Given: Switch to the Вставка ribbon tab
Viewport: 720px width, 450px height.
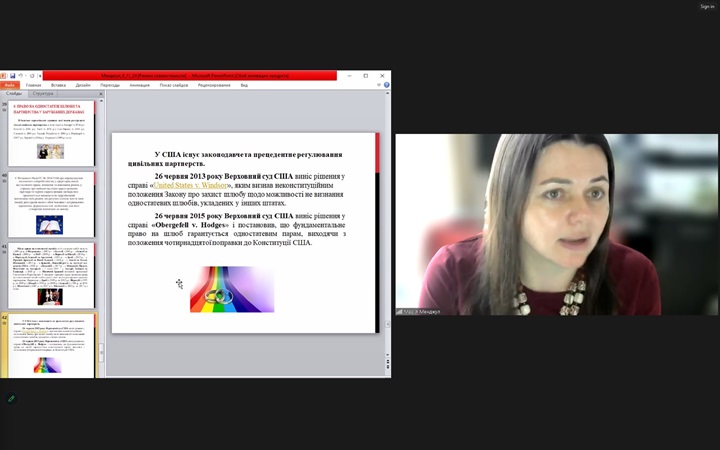Looking at the screenshot, I should pos(59,85).
